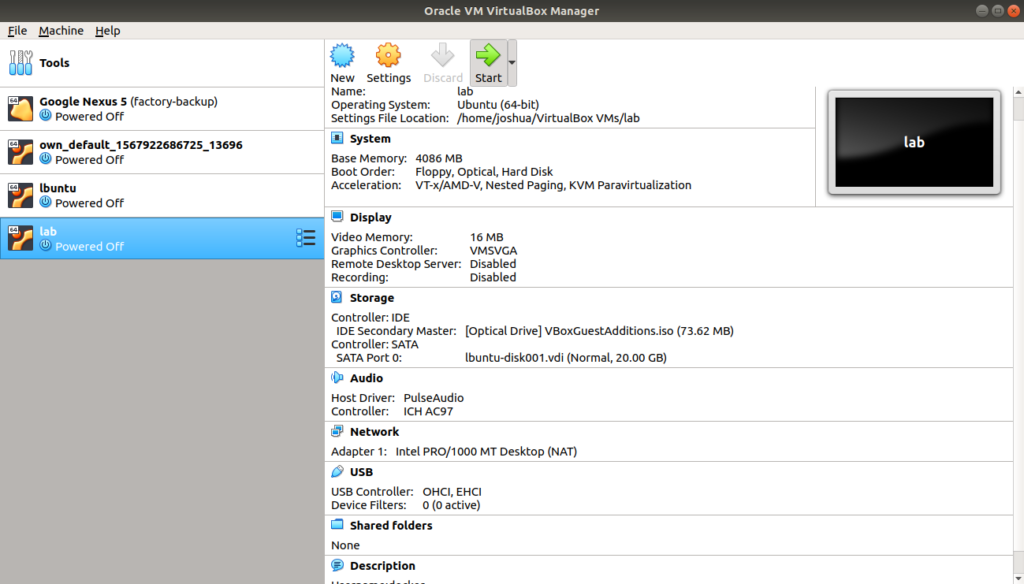
Task: Click Storage section disk icon
Action: pyautogui.click(x=337, y=297)
